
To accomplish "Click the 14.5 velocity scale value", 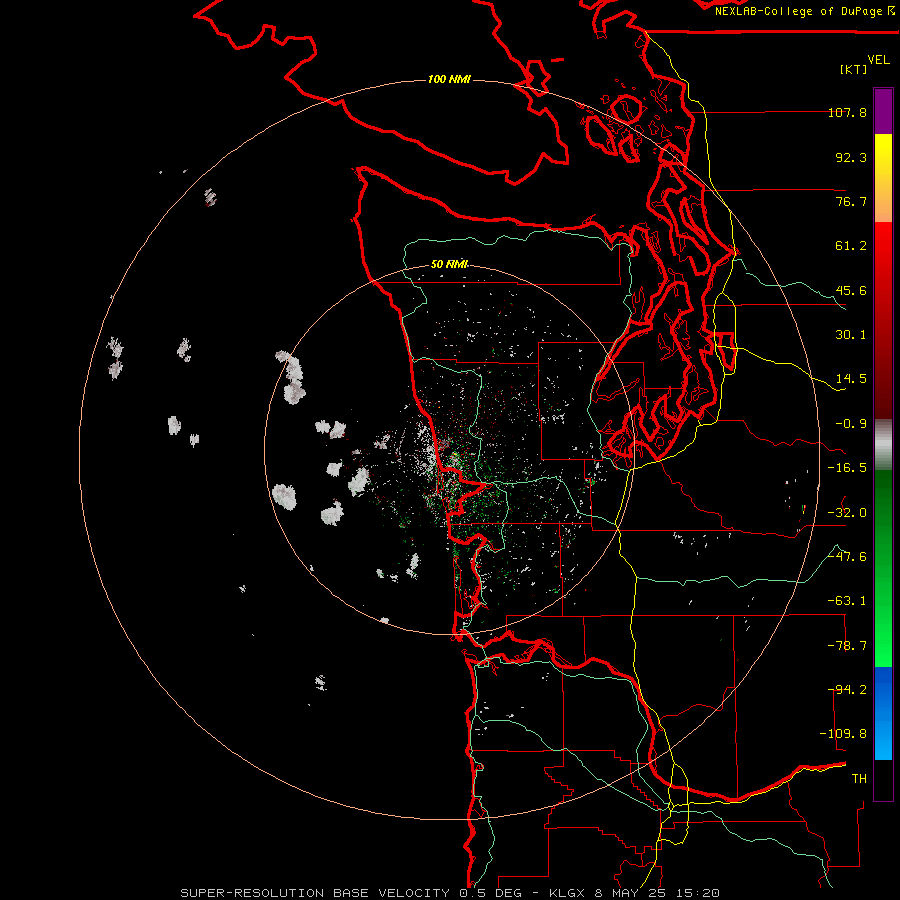I will click(x=851, y=379).
